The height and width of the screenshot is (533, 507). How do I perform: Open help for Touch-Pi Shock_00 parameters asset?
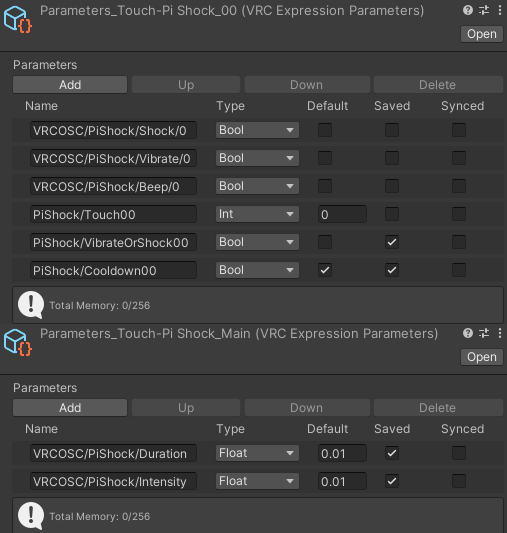(468, 10)
